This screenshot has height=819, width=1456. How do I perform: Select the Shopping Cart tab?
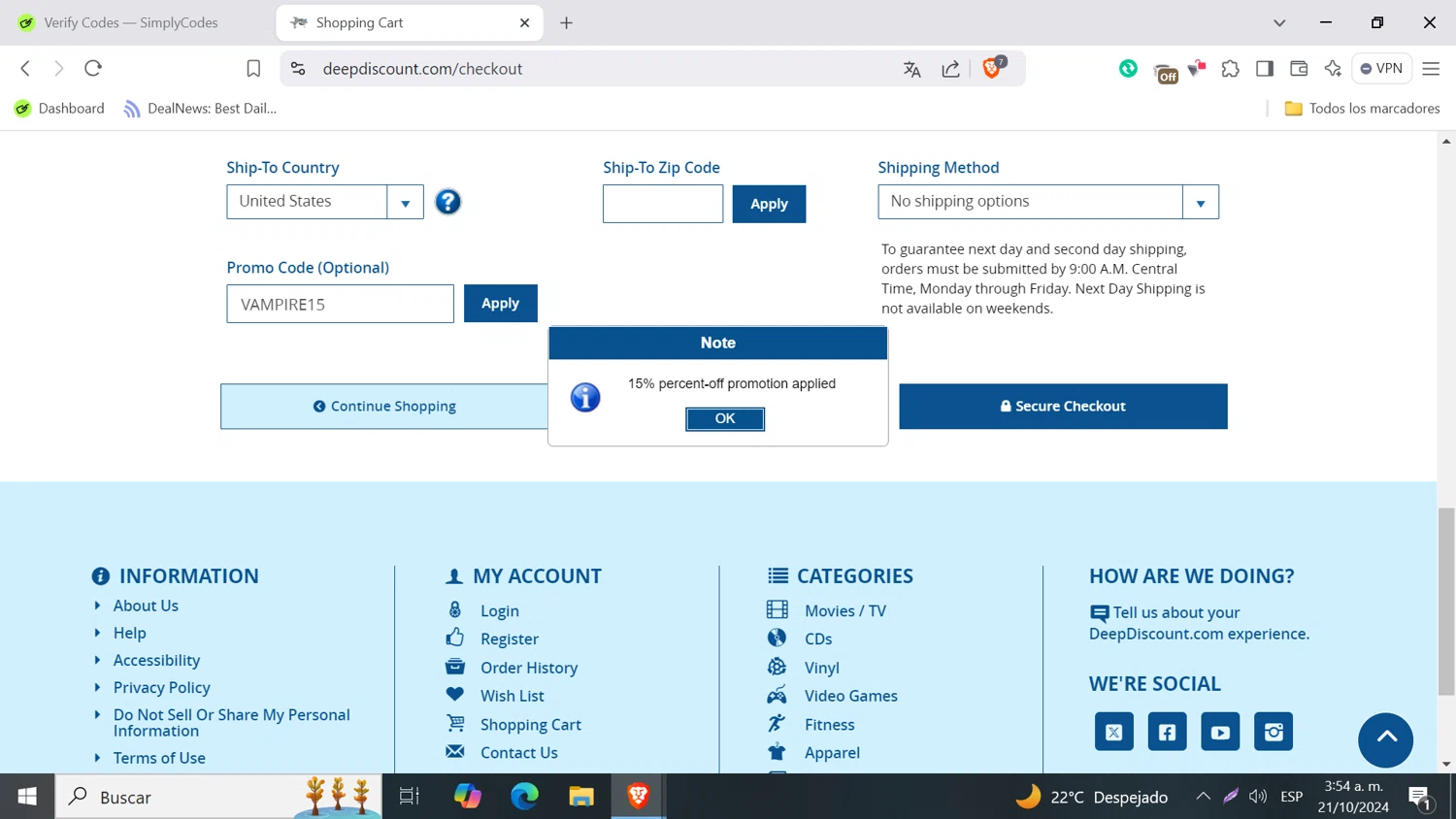click(408, 22)
